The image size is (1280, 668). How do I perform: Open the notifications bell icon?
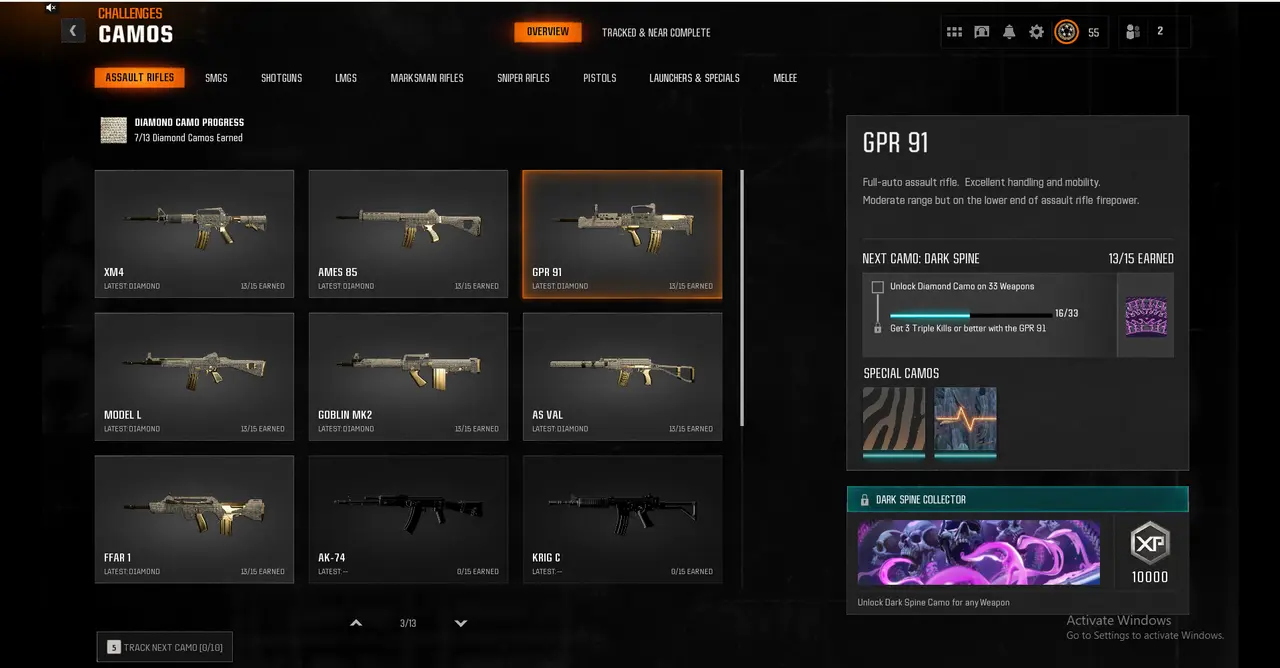point(1009,32)
